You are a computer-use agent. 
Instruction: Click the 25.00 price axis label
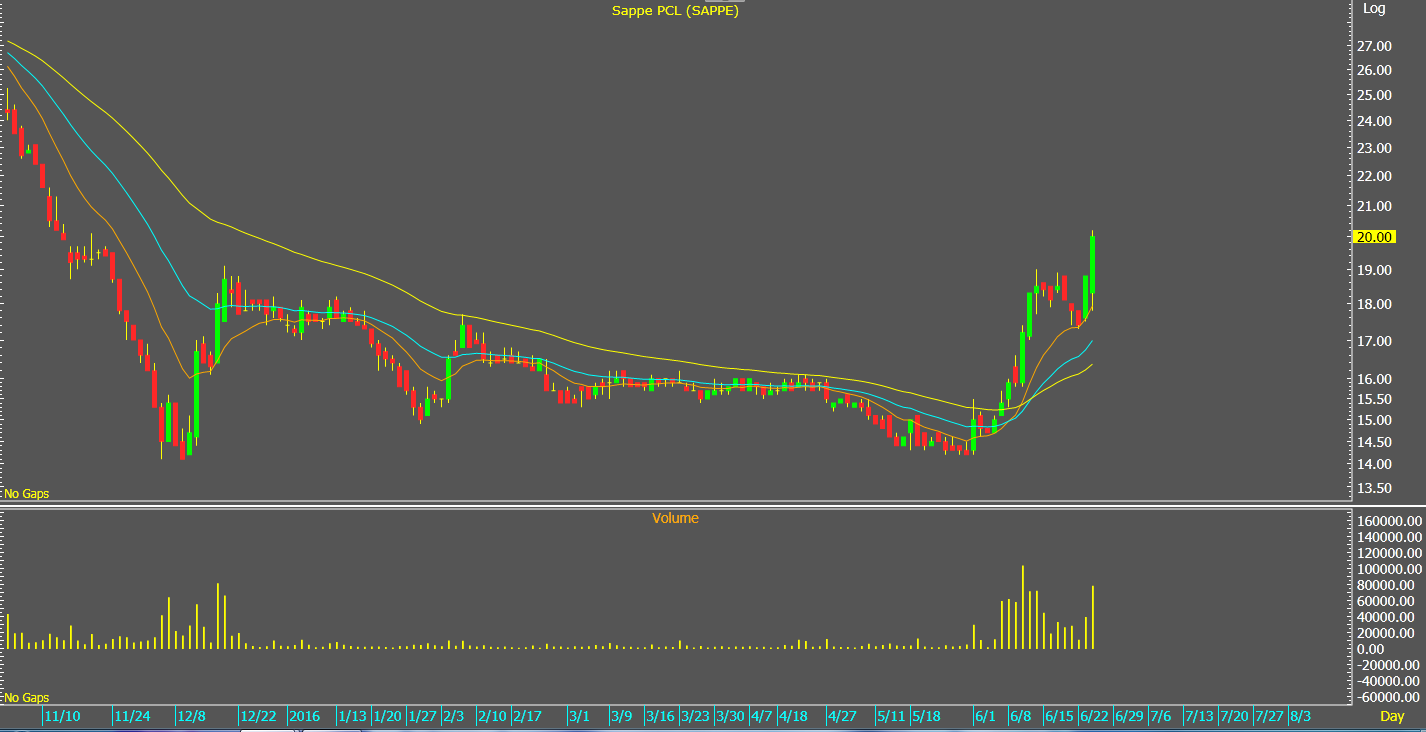pyautogui.click(x=1375, y=95)
